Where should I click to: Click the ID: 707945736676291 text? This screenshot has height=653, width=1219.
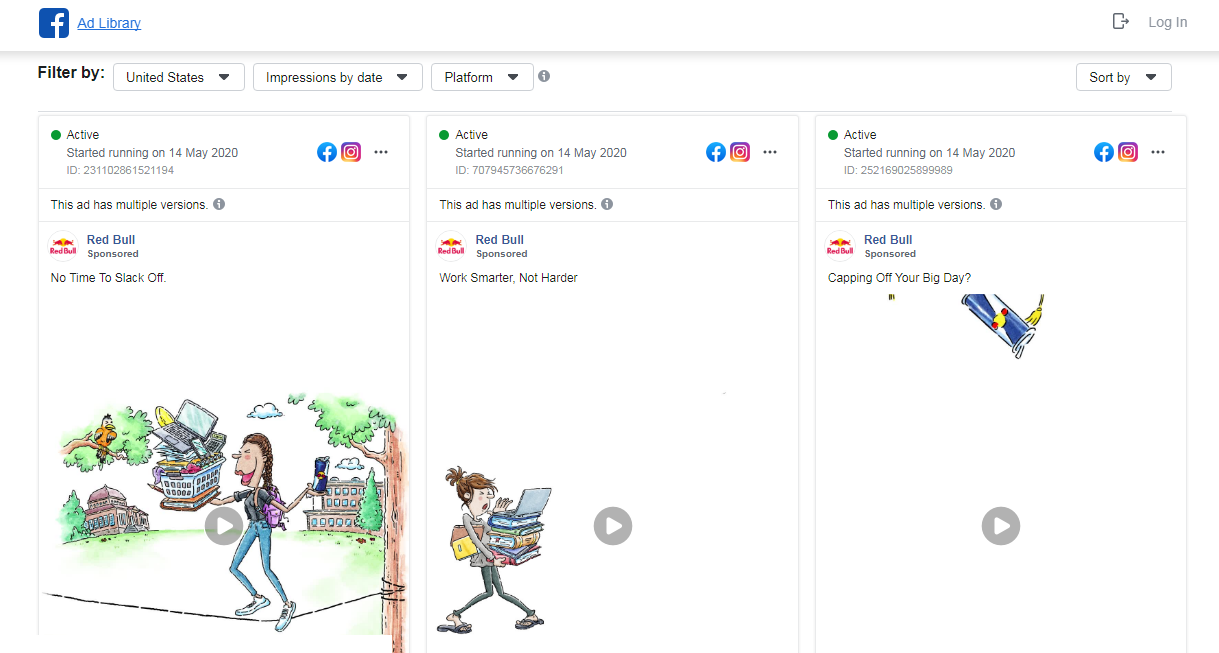[x=509, y=170]
